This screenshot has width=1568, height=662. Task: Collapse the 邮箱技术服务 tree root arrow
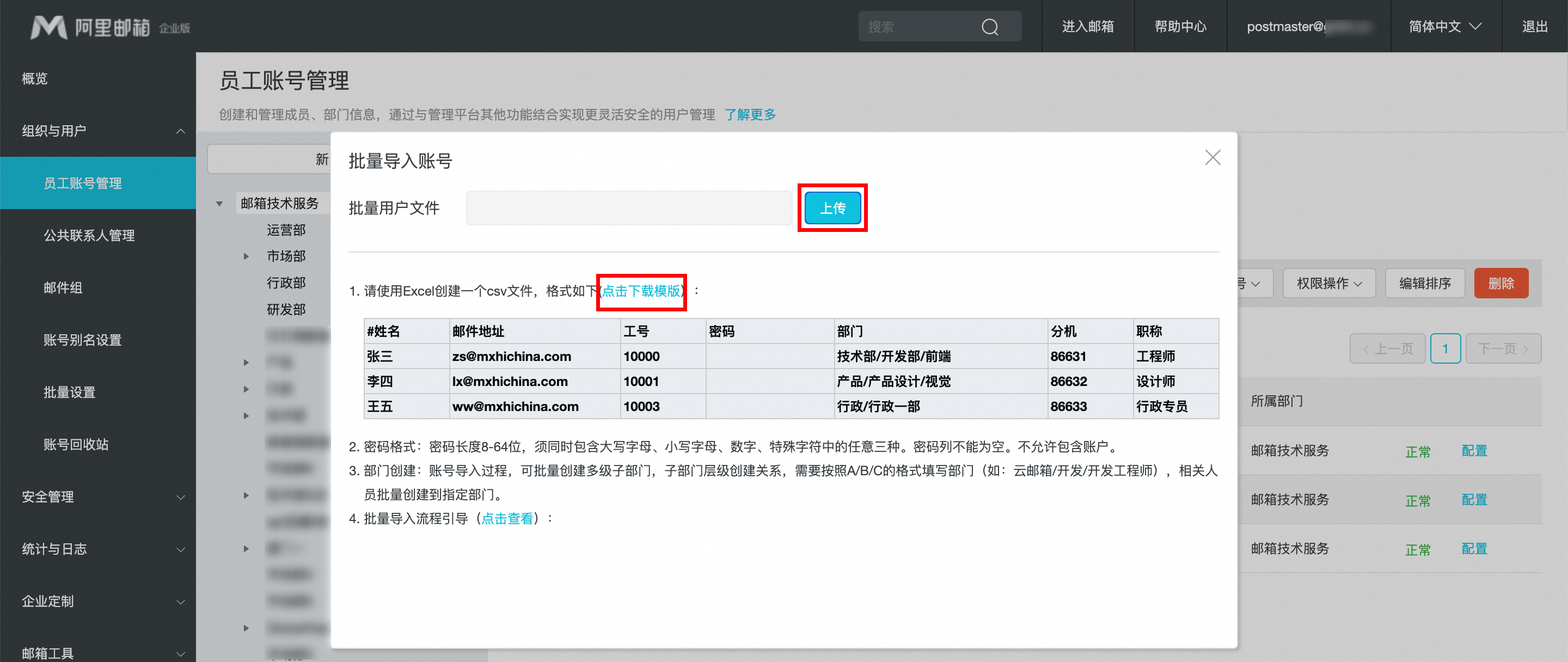click(219, 204)
